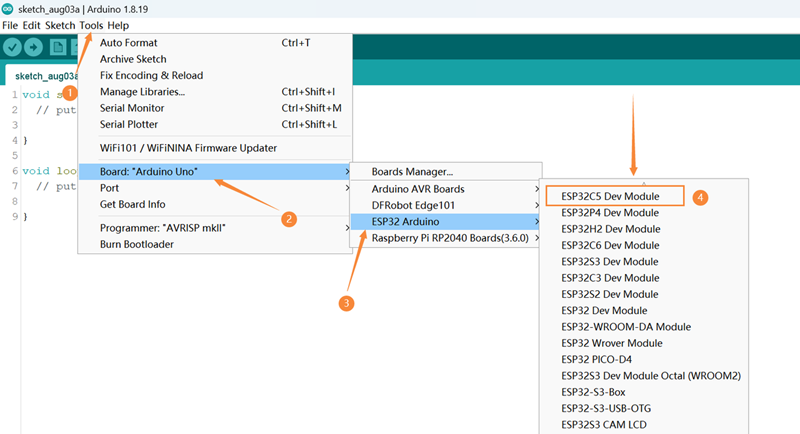Viewport: 800px width, 434px height.
Task: Switch to the sketch_aug03a tab
Action: (40, 76)
